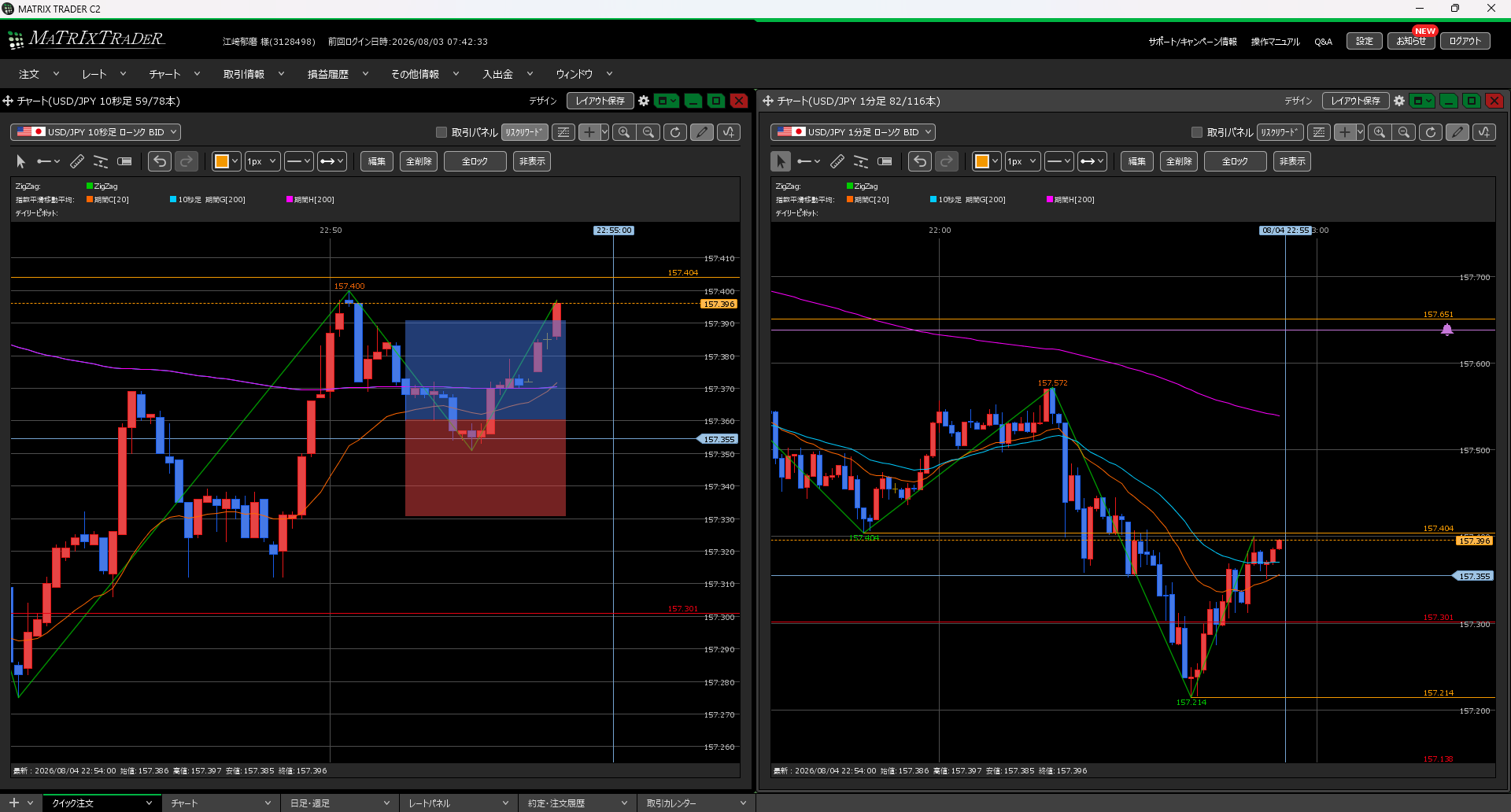Toggle 非表示 to hide drawings in the 10秒足 chart
This screenshot has width=1511, height=812.
click(532, 161)
